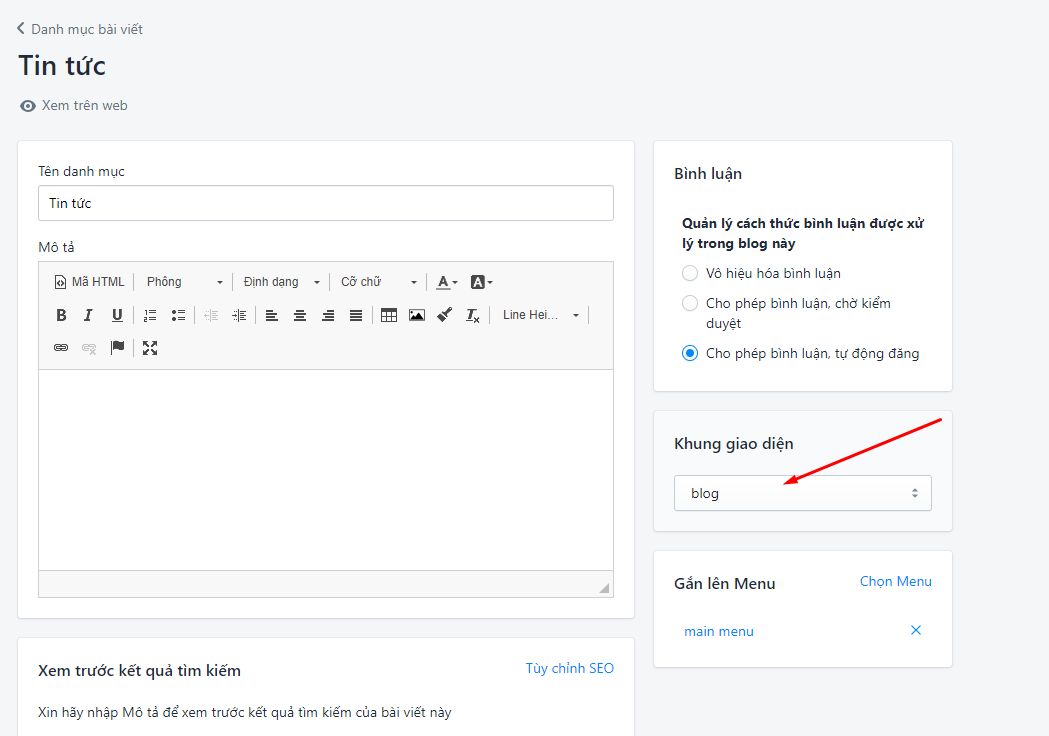Click Tùy chỉnh SEO link

point(569,668)
